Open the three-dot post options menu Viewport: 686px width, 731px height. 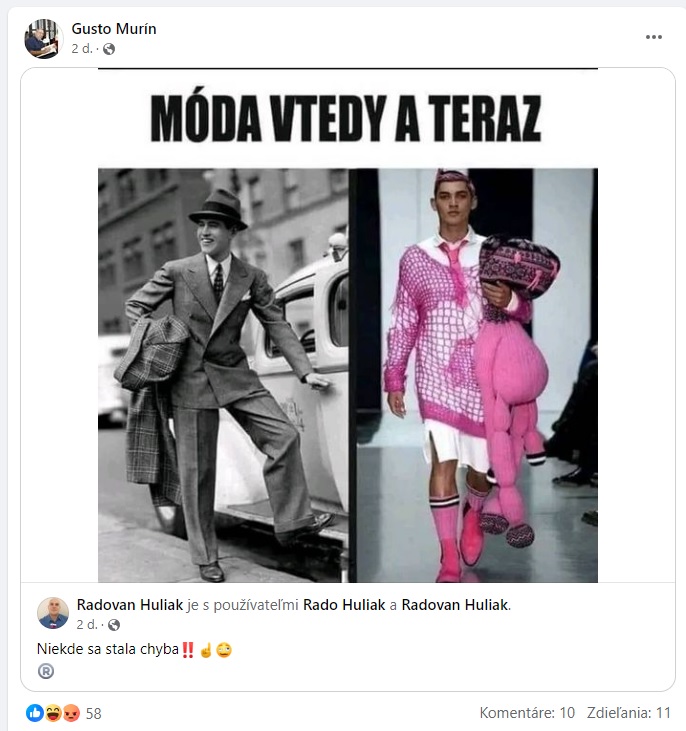653,37
